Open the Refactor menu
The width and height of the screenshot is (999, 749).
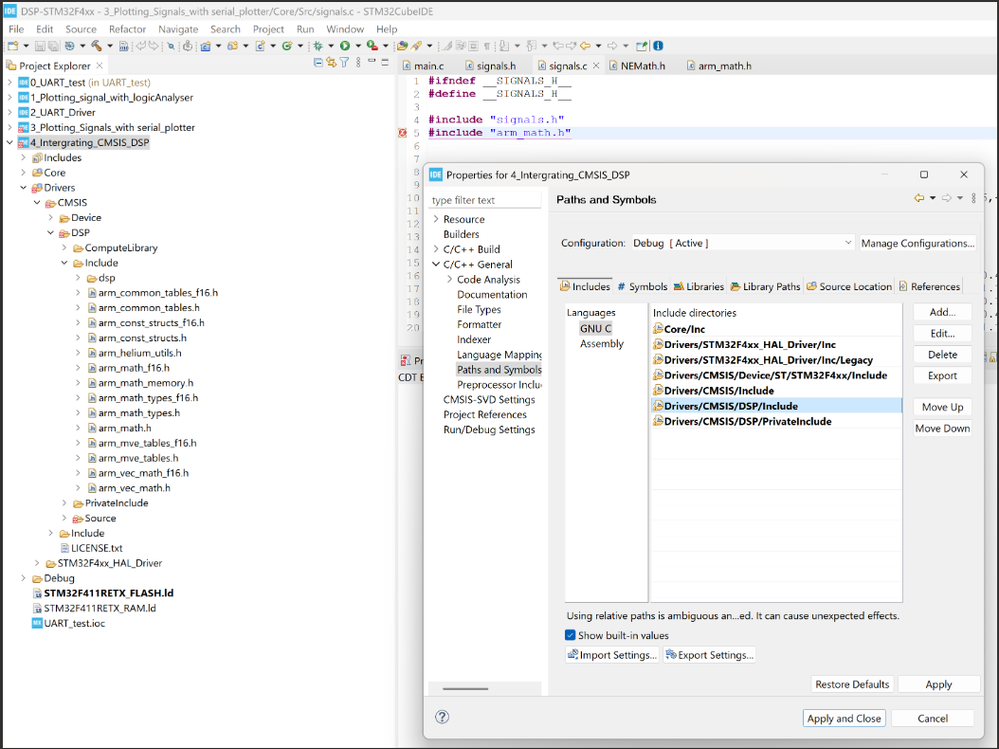pos(127,29)
